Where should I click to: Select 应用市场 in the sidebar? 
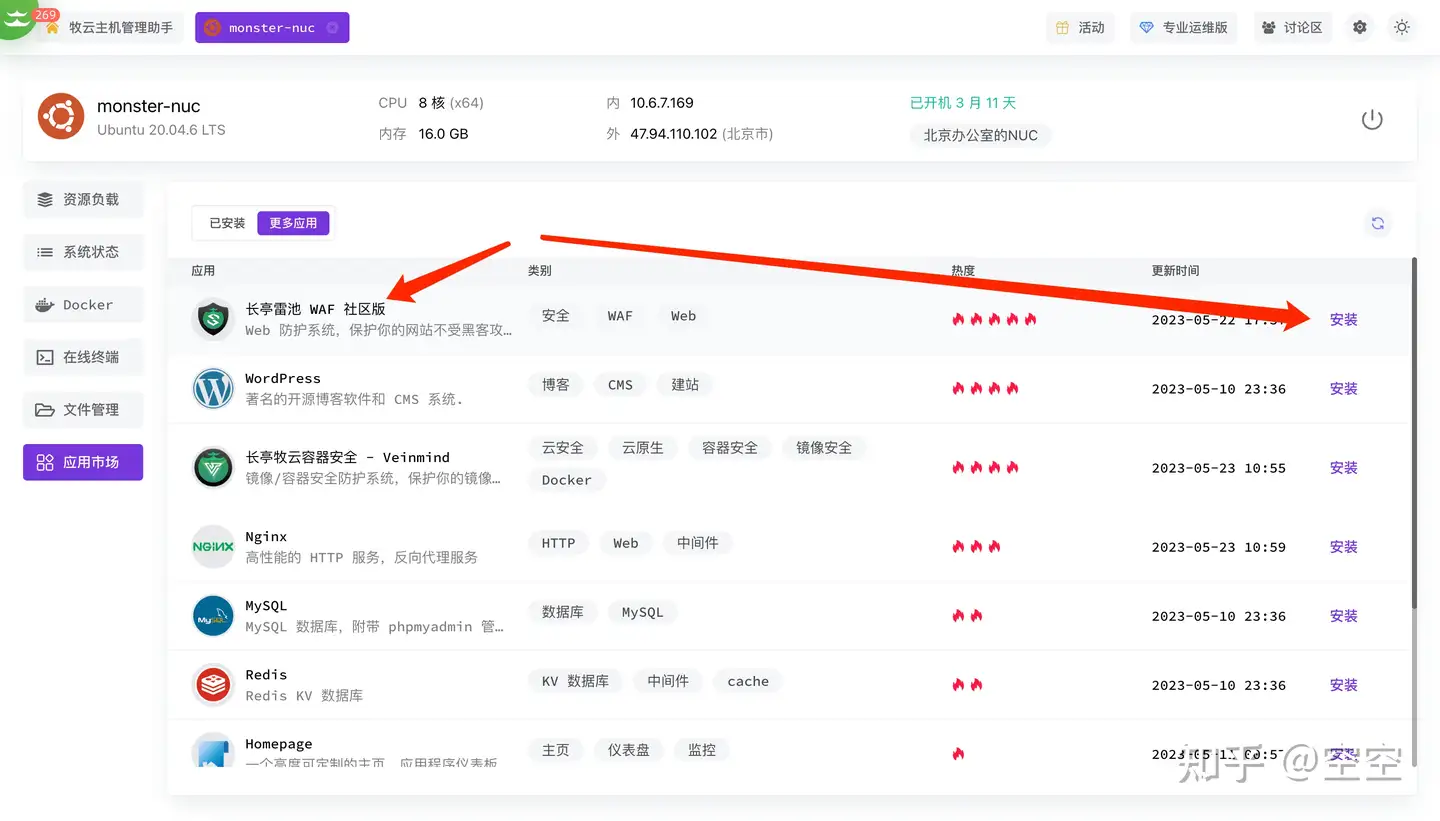[x=83, y=462]
